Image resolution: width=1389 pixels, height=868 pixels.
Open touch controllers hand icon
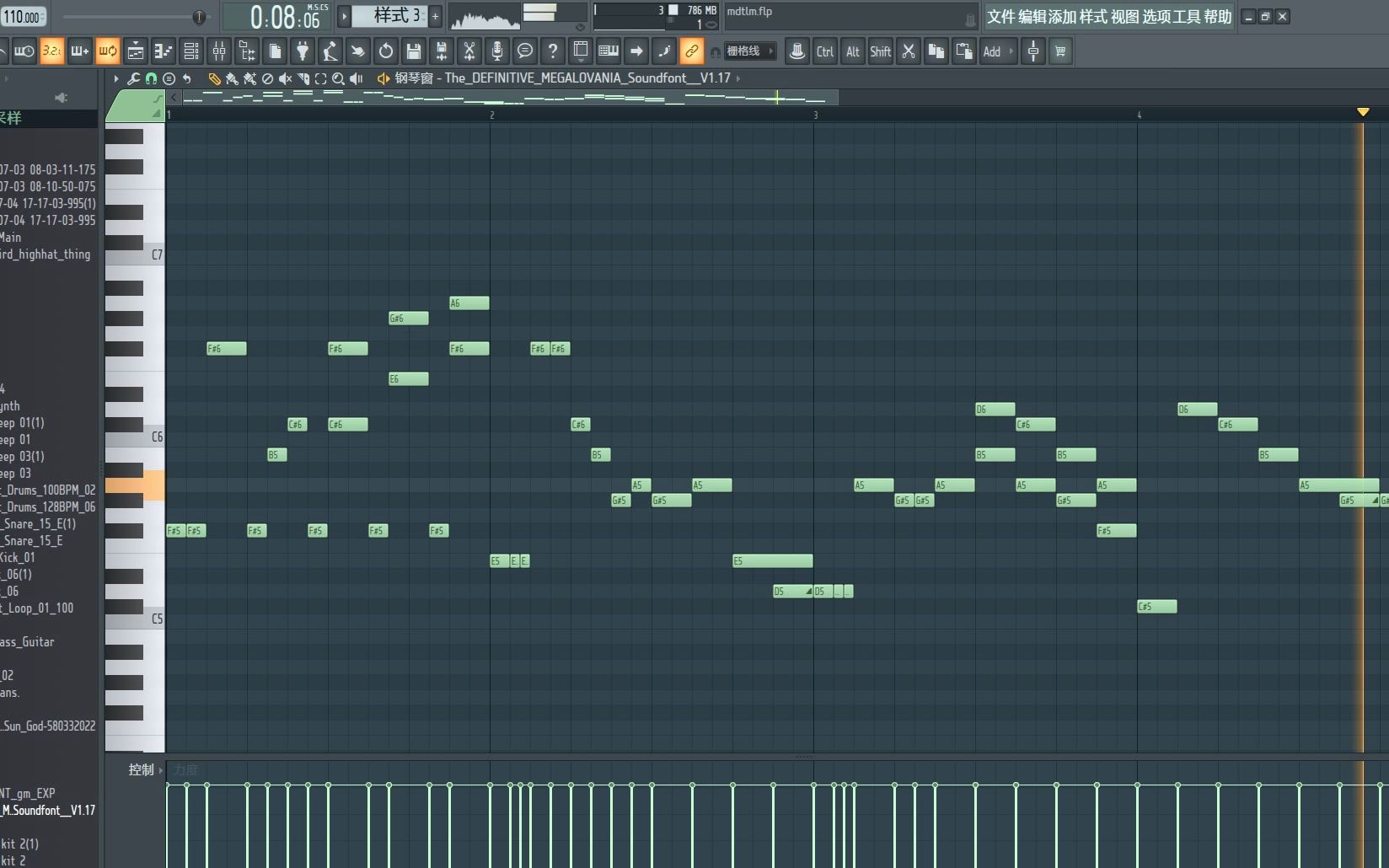click(358, 51)
